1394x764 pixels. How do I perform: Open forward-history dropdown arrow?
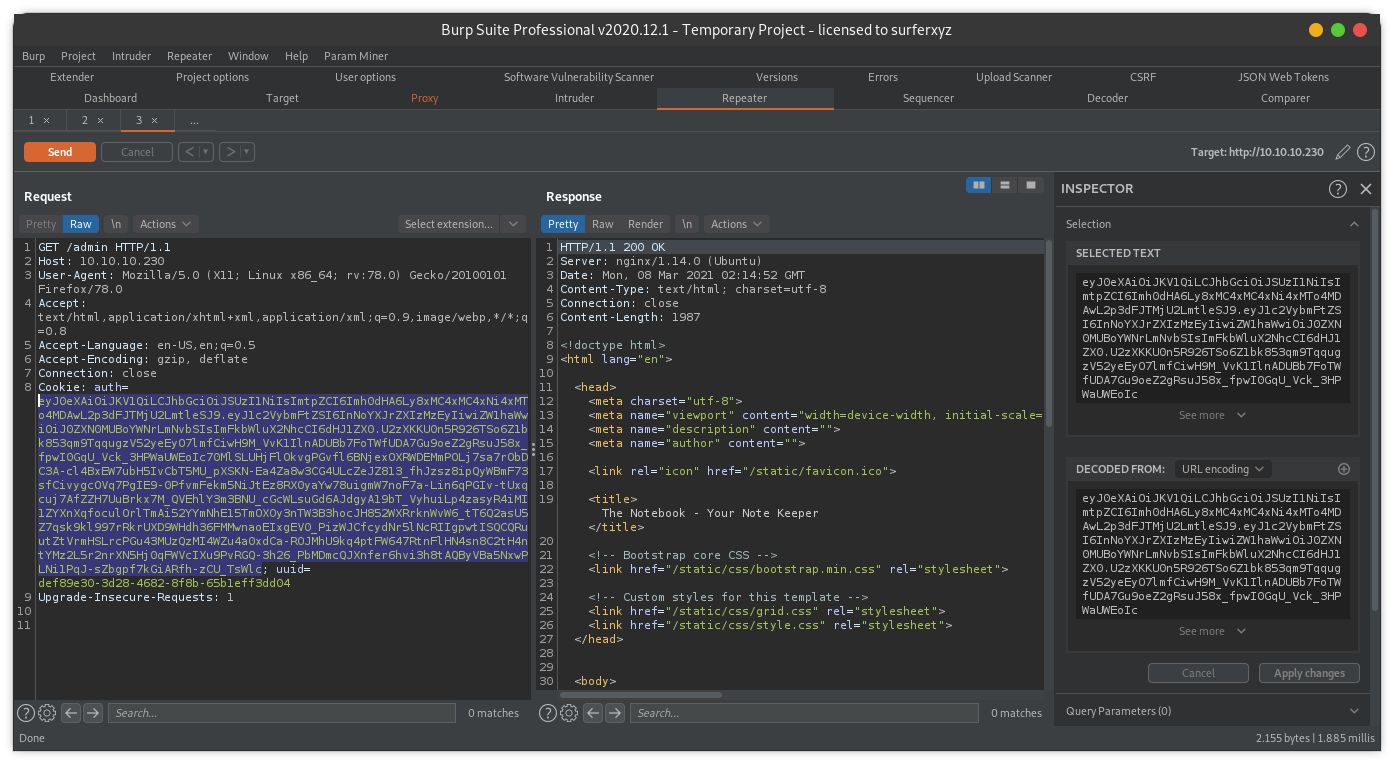tap(247, 152)
